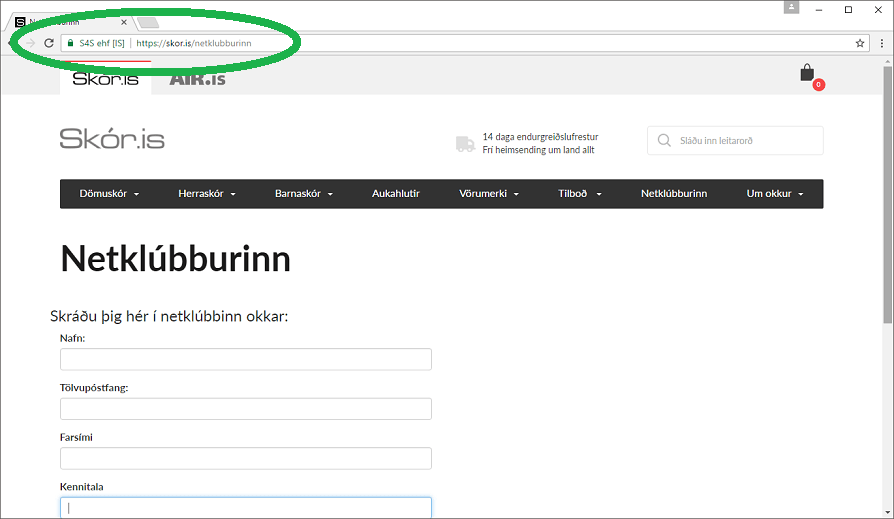The image size is (894, 519).
Task: Click the Kennitala input field
Action: pos(246,508)
